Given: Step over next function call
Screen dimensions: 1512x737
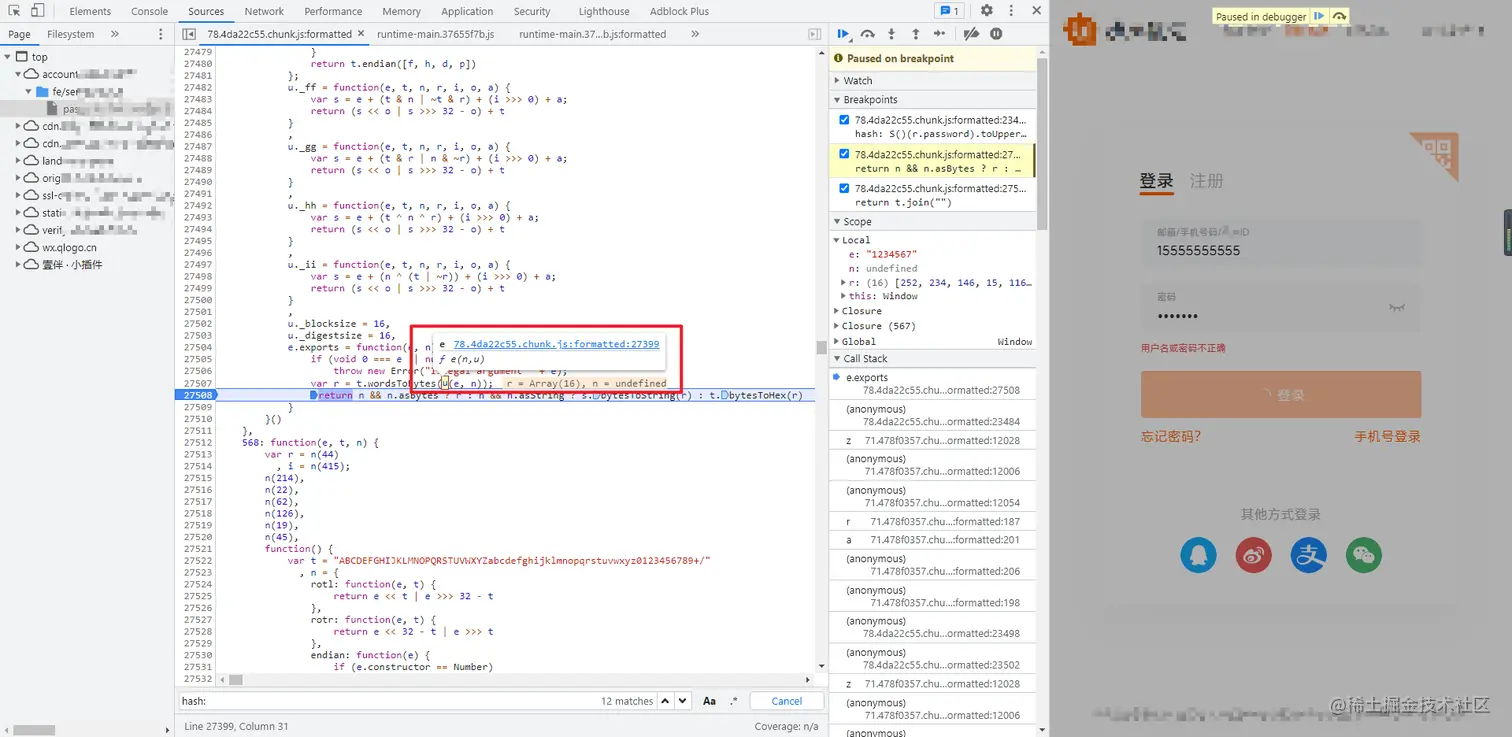Looking at the screenshot, I should click(x=868, y=34).
